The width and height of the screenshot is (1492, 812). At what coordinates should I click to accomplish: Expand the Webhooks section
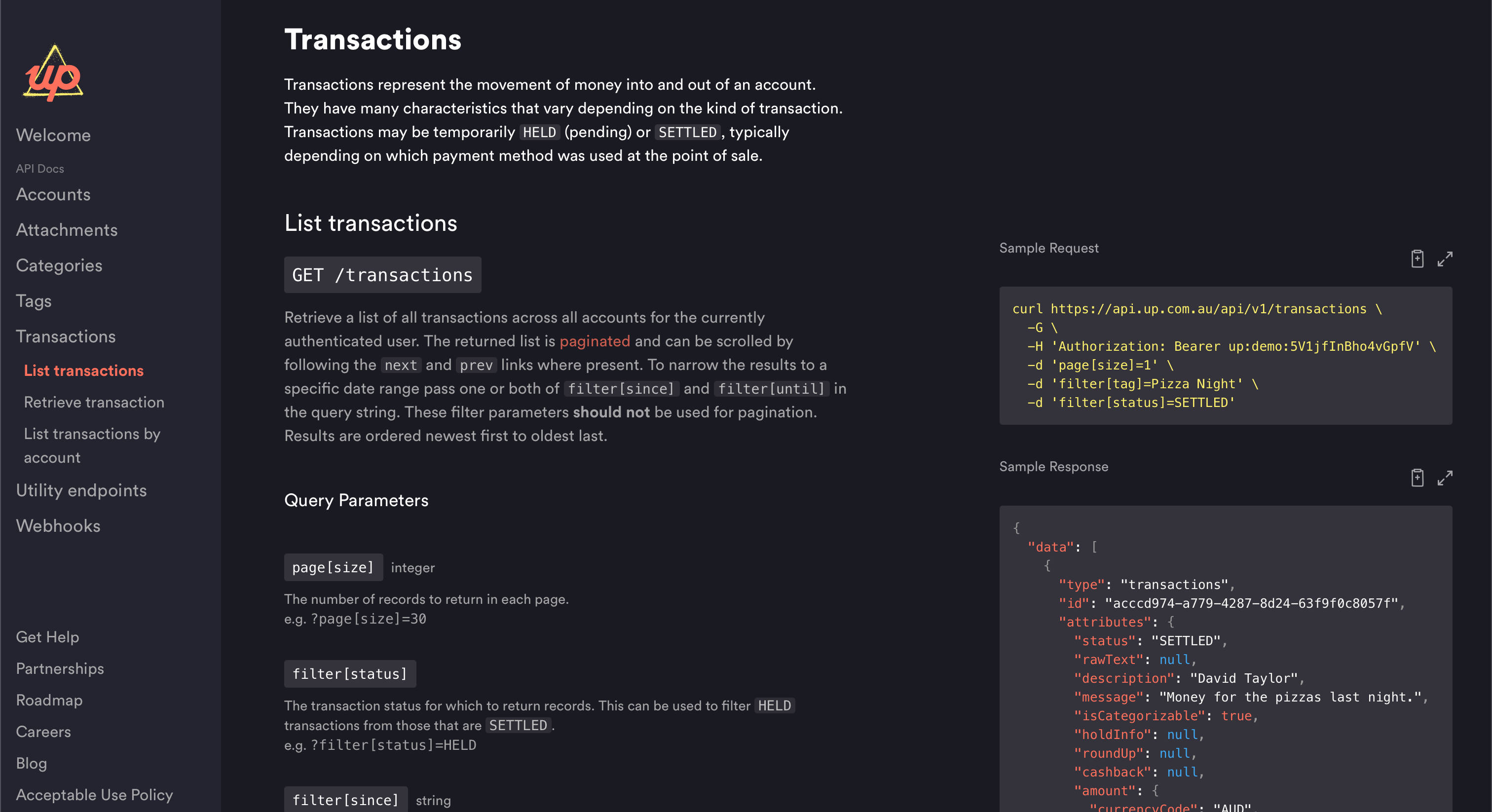click(x=58, y=525)
